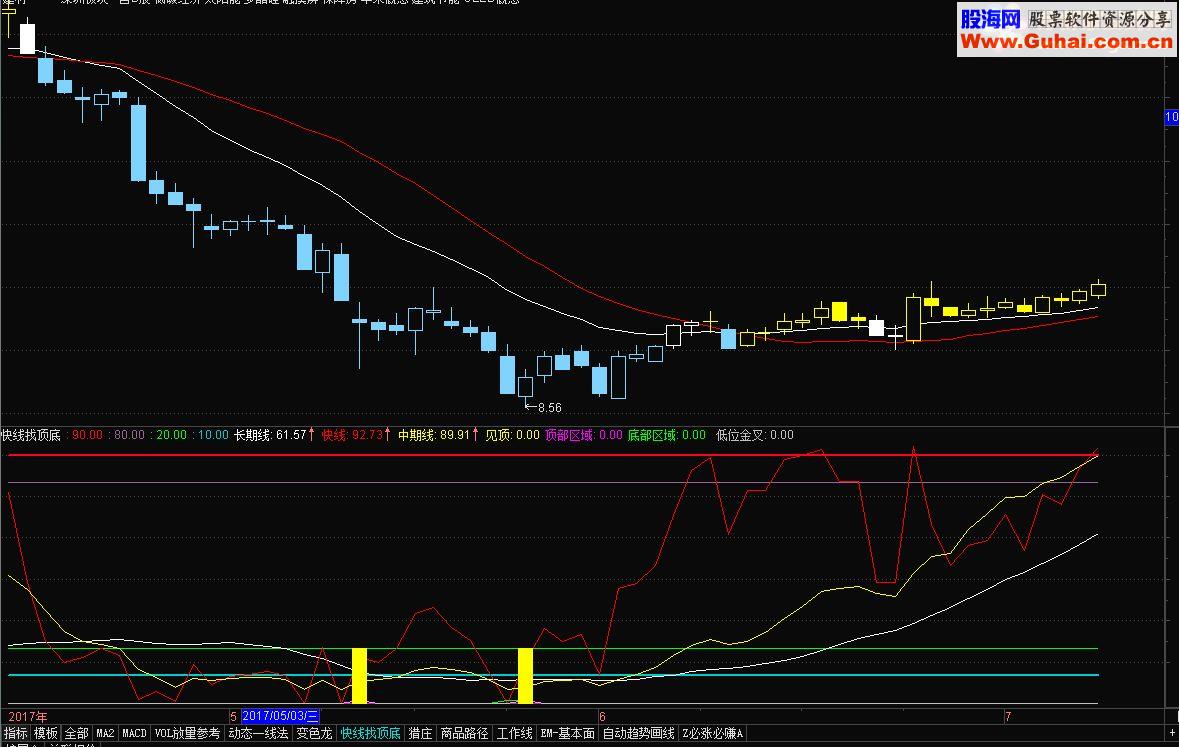Open the 指标 tab
Image resolution: width=1179 pixels, height=747 pixels.
pos(15,733)
